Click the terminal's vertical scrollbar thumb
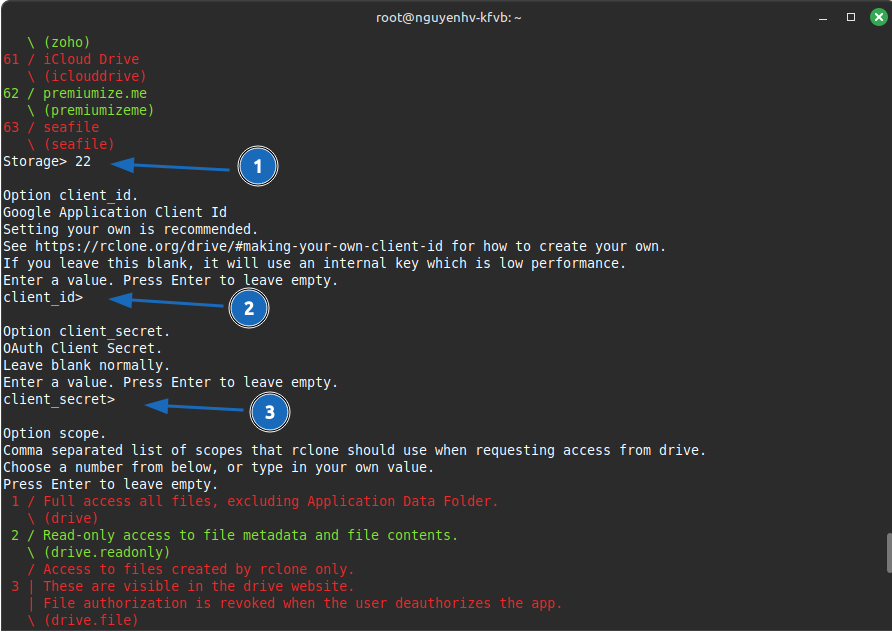Viewport: 892px width, 632px height. click(x=886, y=553)
